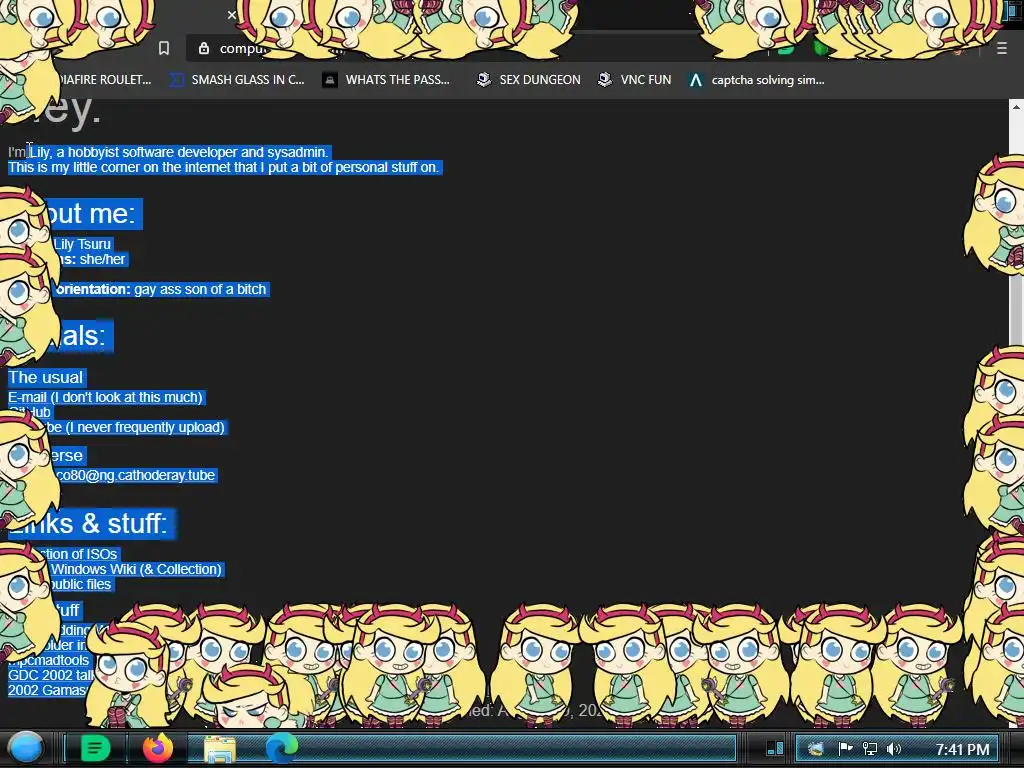Launch Microsoft Edge from the taskbar

281,748
